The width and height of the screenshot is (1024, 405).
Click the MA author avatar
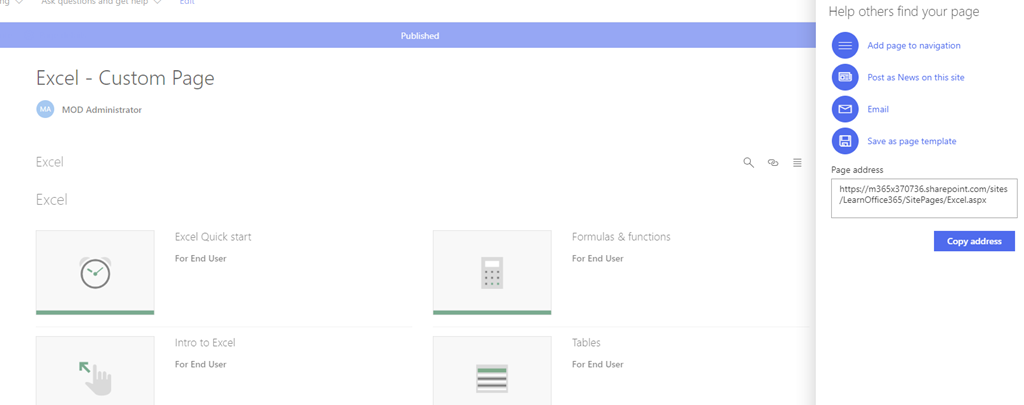(x=45, y=109)
